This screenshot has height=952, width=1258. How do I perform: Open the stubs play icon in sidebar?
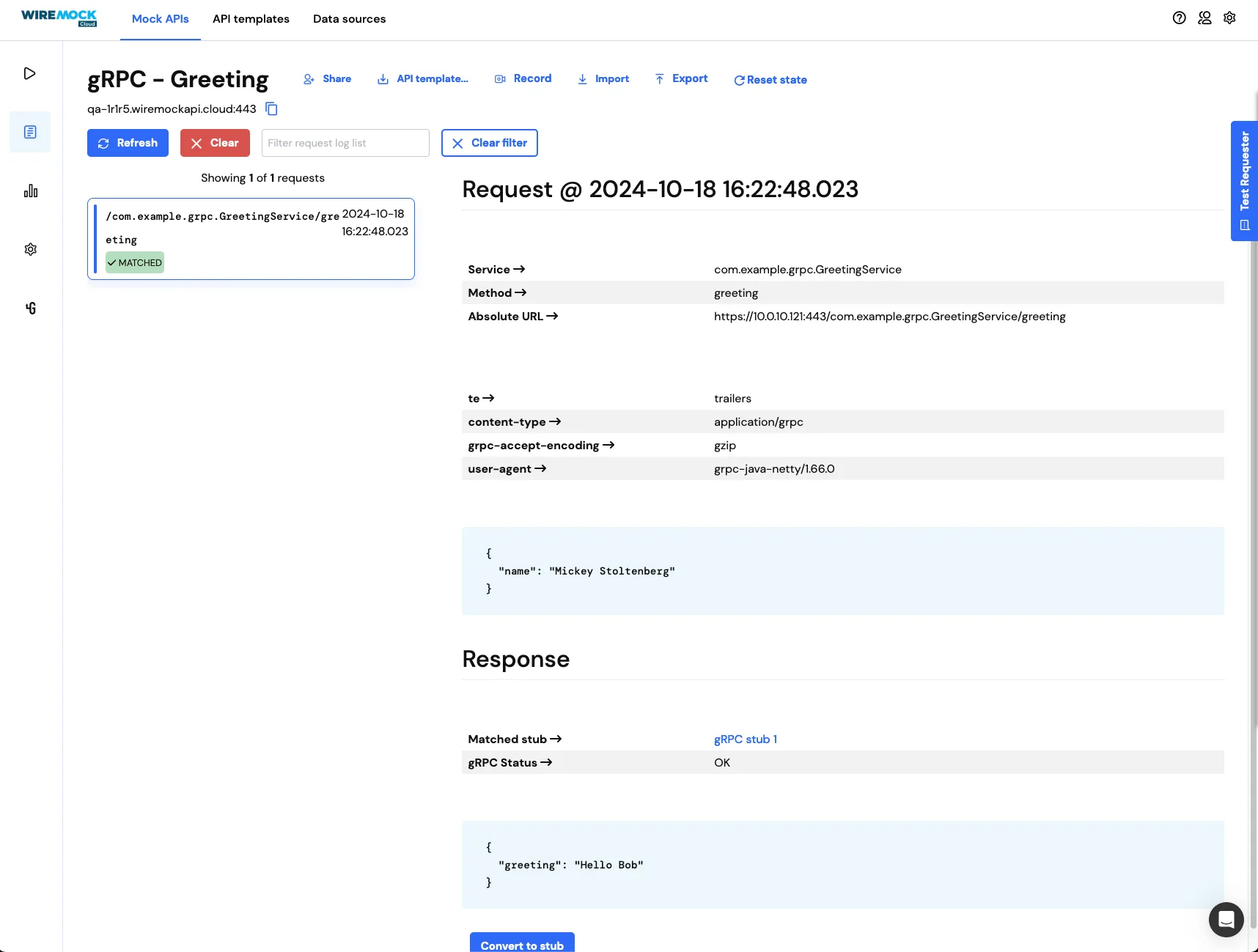pyautogui.click(x=30, y=73)
